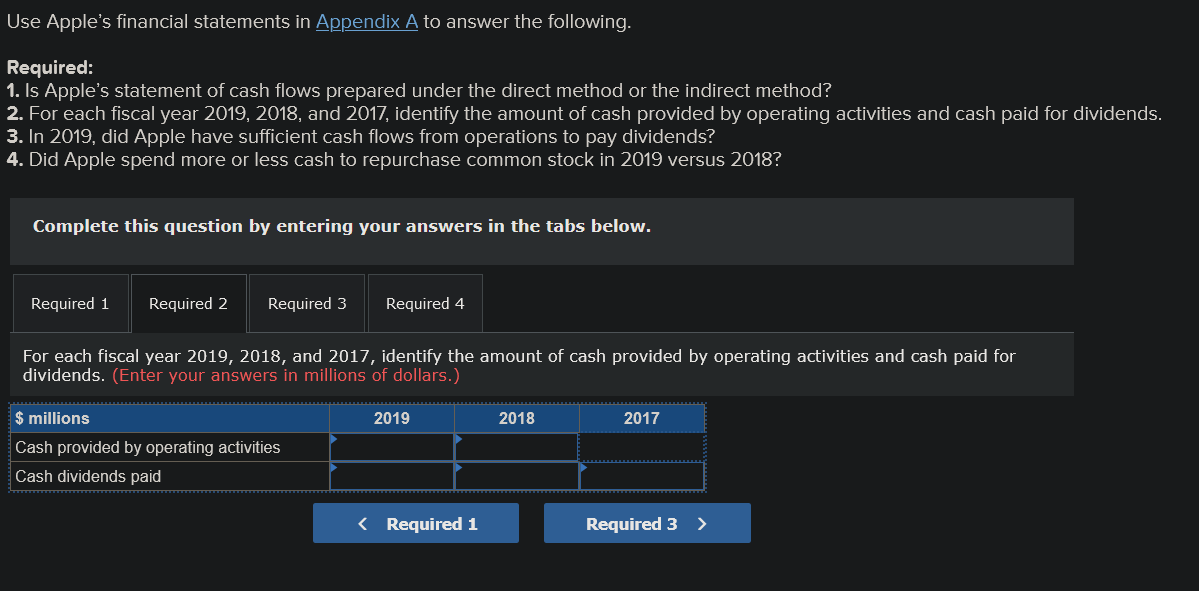This screenshot has height=591, width=1199.
Task: Click the hint marker in 2019 dividends paid cell
Action: click(335, 467)
